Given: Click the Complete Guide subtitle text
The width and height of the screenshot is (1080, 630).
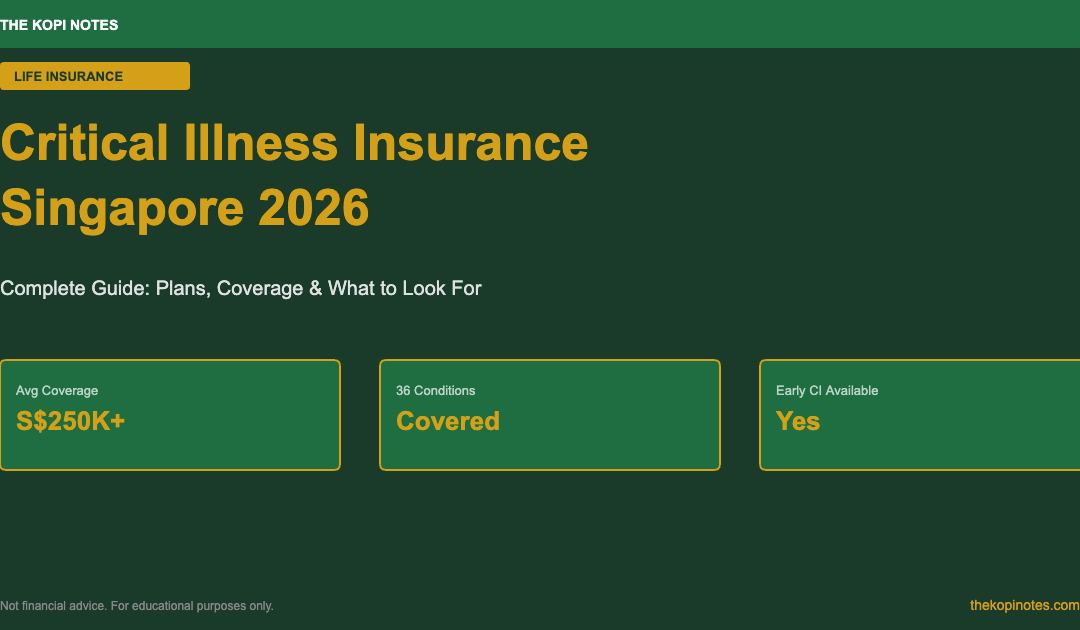Looking at the screenshot, I should click(x=240, y=288).
